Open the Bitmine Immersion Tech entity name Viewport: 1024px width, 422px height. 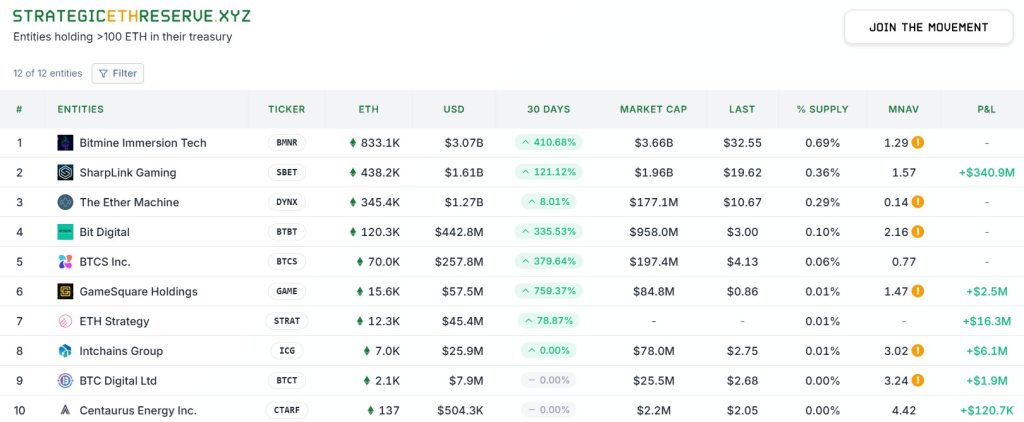click(x=143, y=142)
